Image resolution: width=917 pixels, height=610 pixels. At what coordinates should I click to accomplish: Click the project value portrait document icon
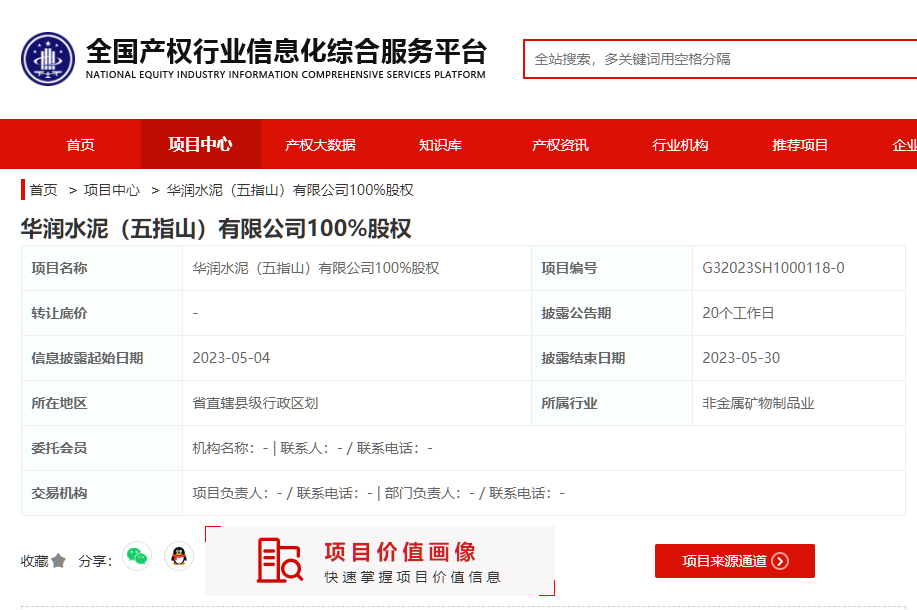point(280,560)
